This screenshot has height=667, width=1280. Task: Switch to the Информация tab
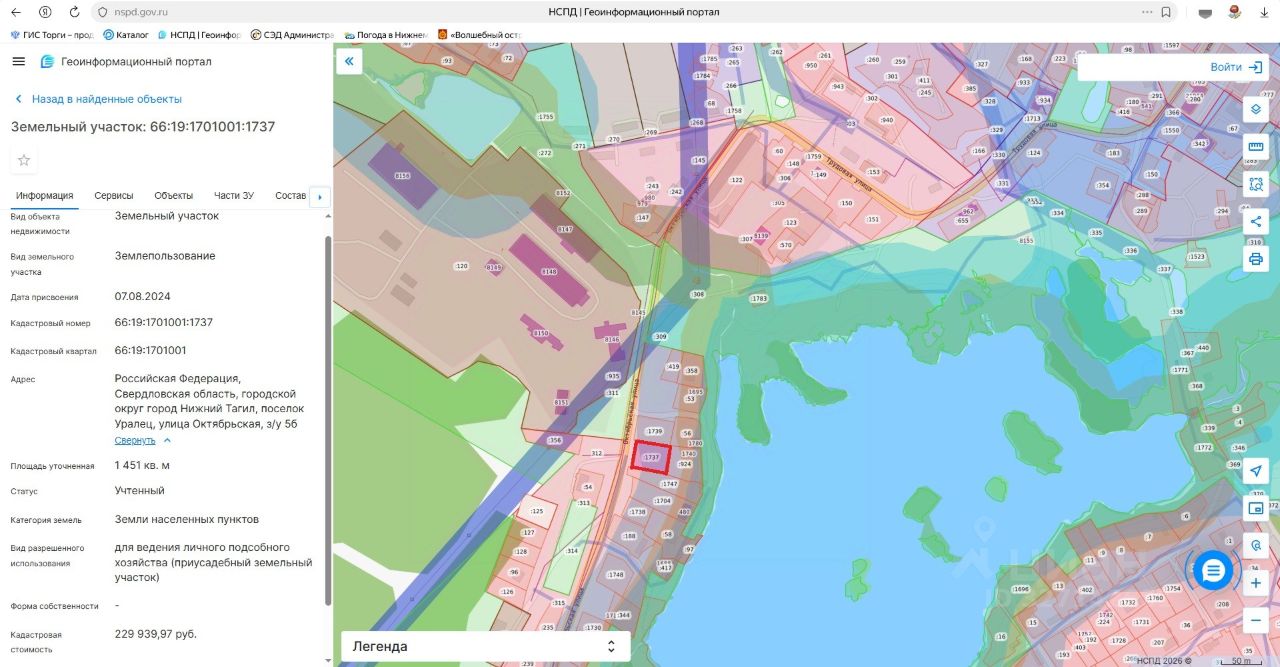[x=45, y=195]
